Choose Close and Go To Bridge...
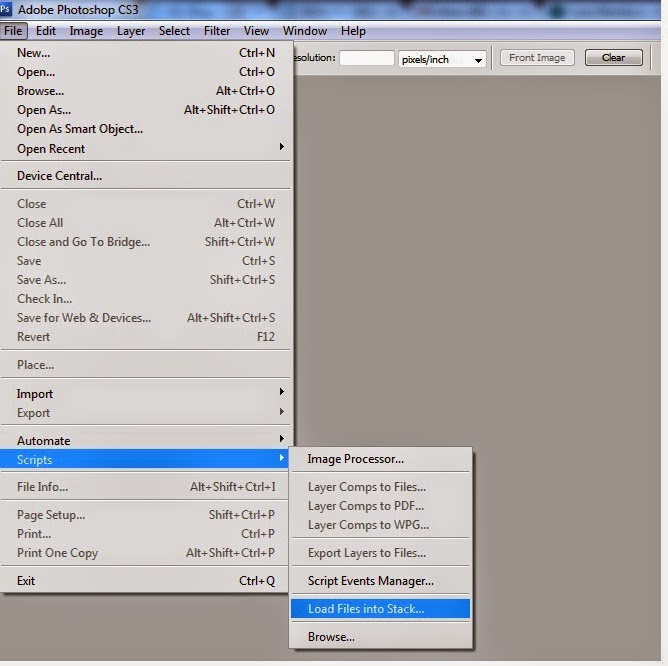The height and width of the screenshot is (666, 668). (146, 242)
